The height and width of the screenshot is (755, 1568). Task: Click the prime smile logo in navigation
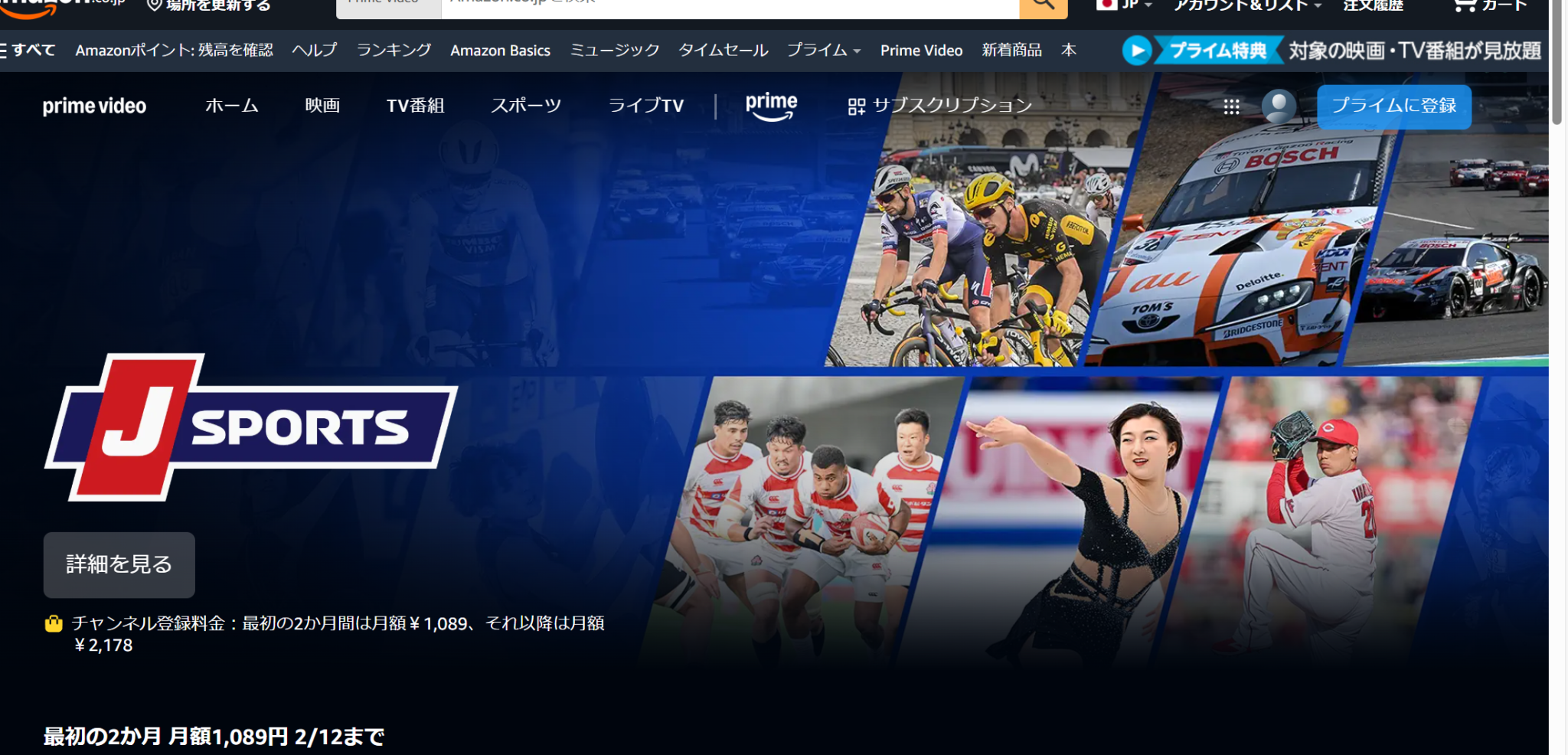point(771,106)
